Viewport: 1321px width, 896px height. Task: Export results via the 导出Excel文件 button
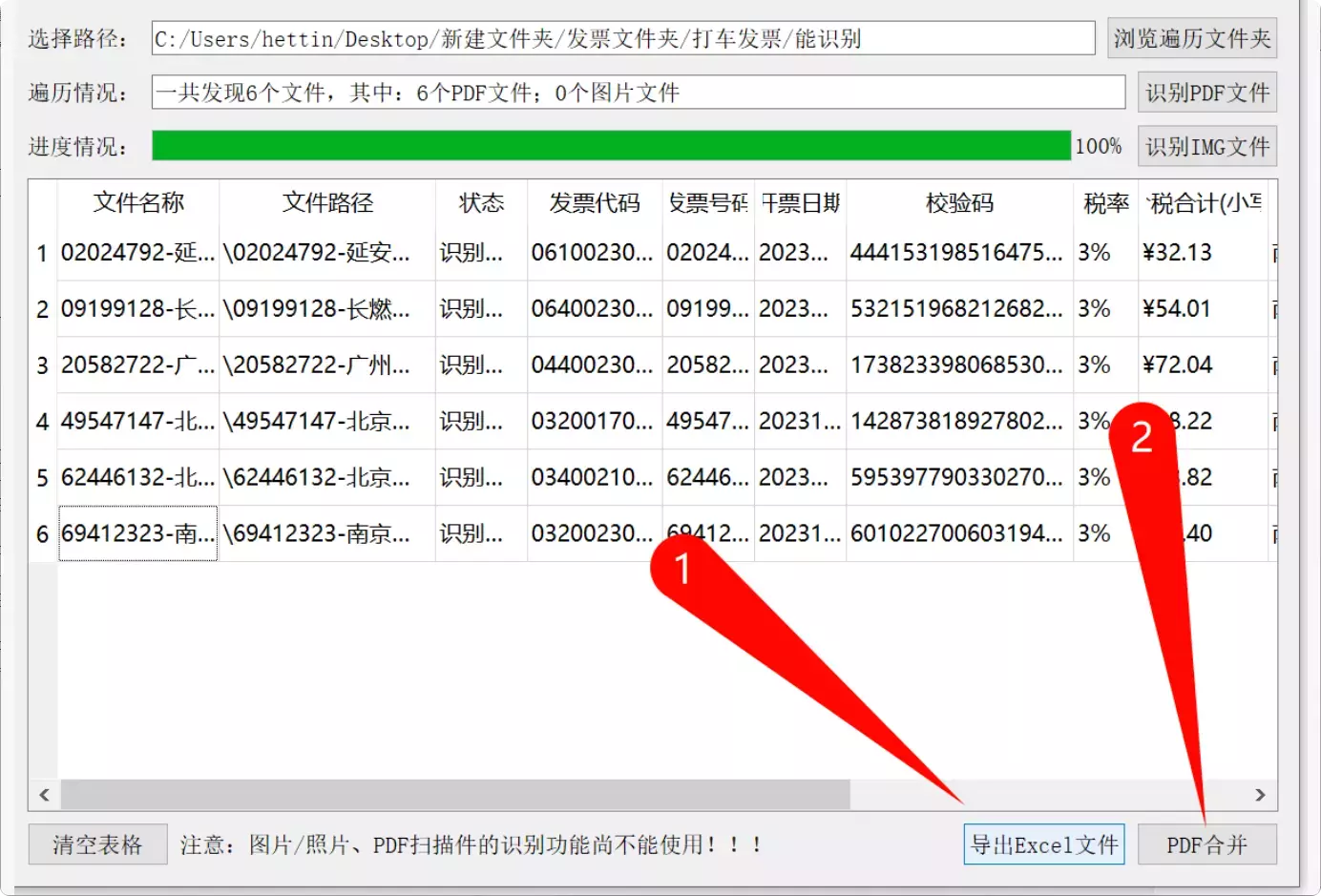1043,844
